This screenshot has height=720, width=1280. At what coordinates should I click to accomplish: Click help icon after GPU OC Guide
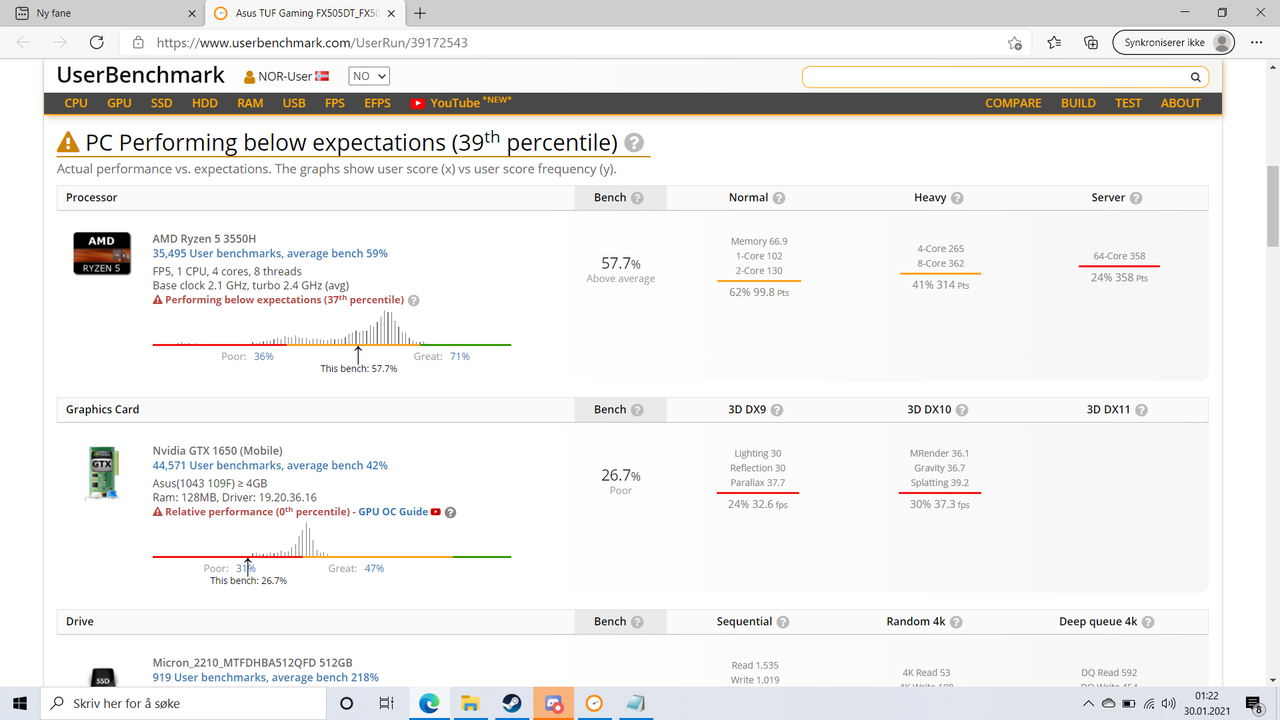pyautogui.click(x=450, y=512)
